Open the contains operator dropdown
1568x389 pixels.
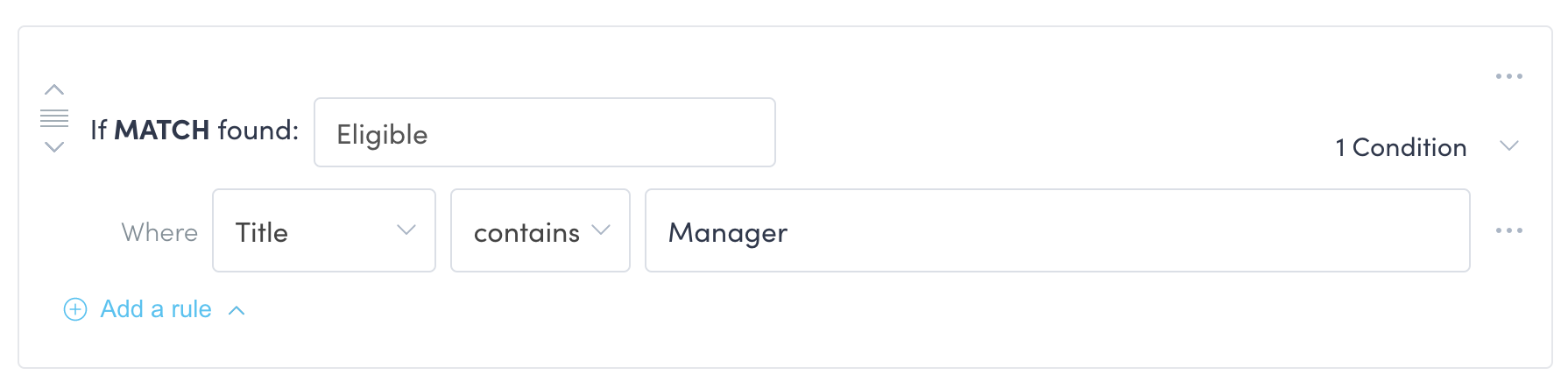[540, 231]
